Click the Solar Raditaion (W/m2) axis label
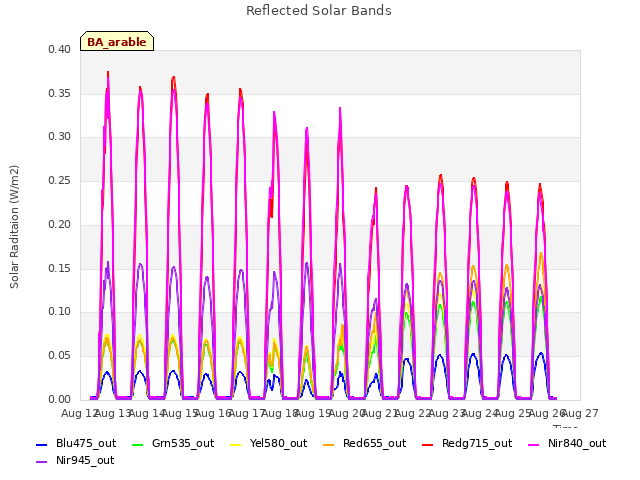 (x=14, y=227)
